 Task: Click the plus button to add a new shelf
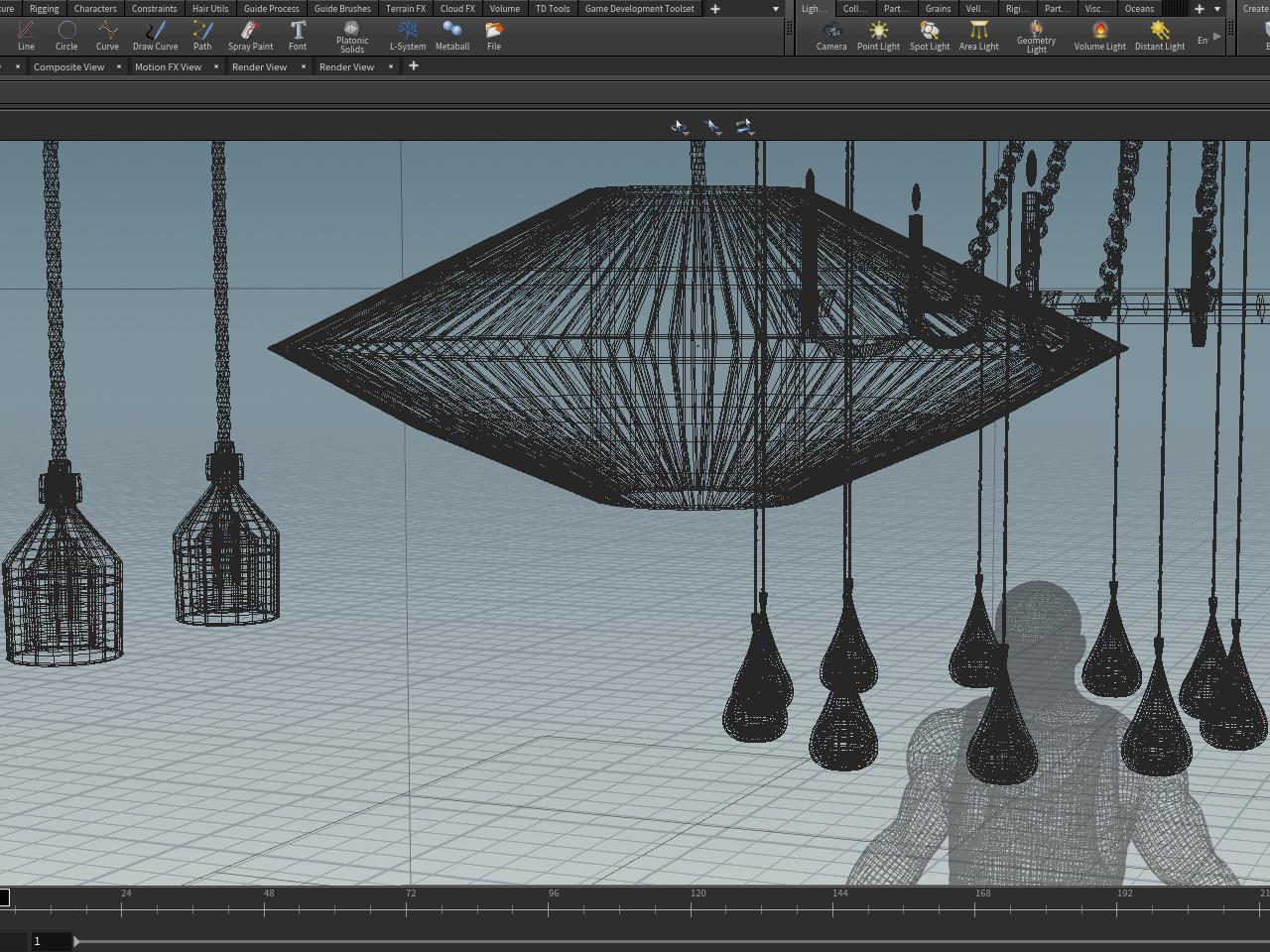(1199, 9)
